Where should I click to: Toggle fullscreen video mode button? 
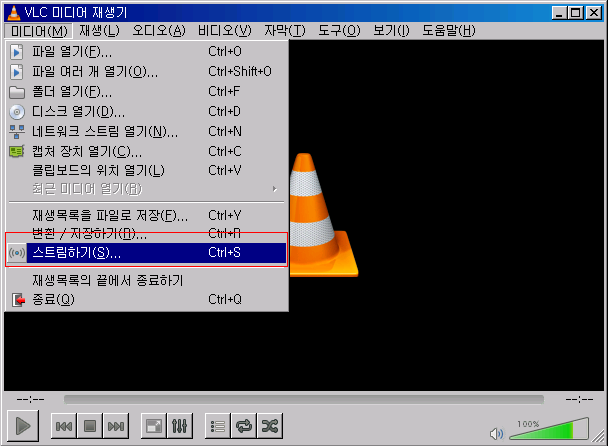pyautogui.click(x=154, y=426)
